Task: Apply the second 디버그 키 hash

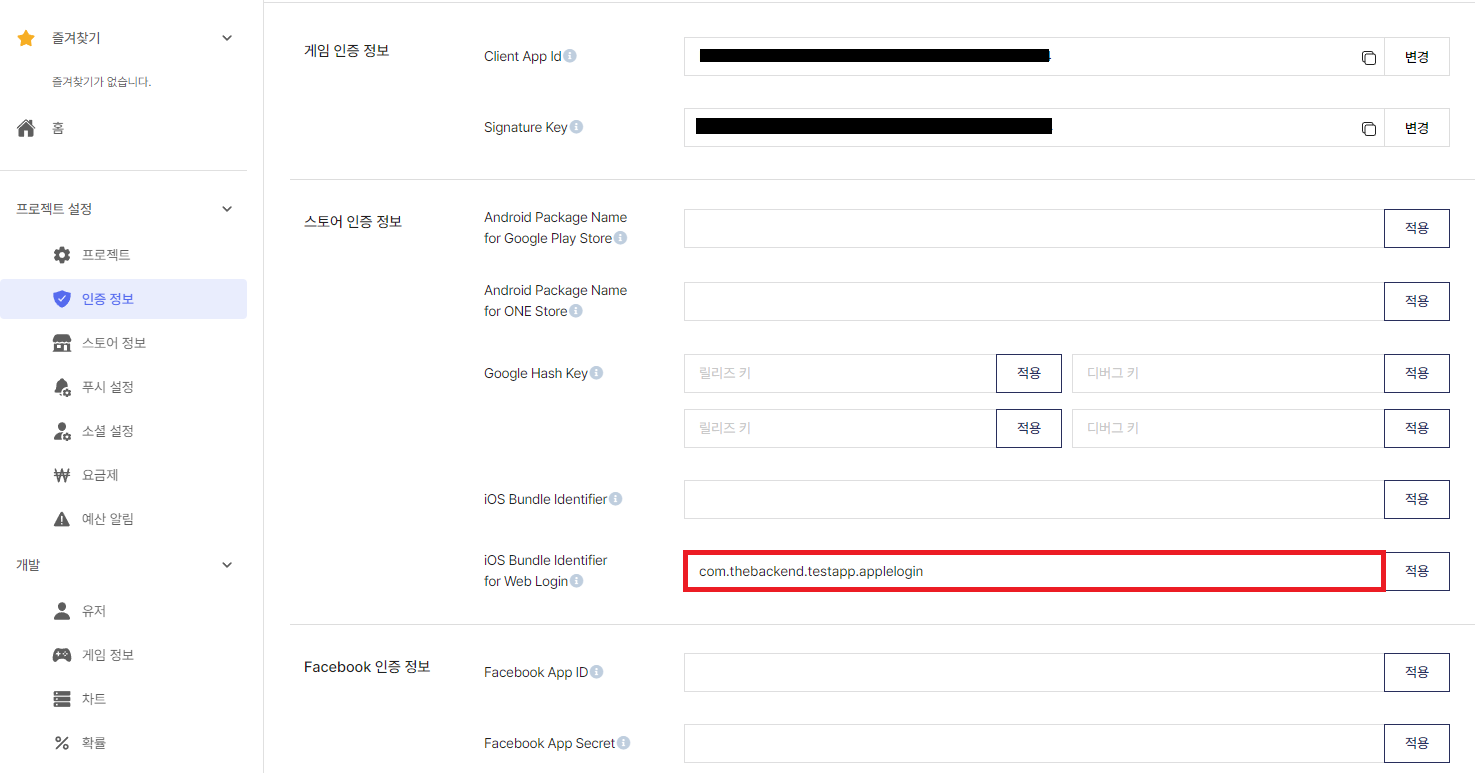Action: point(1417,428)
